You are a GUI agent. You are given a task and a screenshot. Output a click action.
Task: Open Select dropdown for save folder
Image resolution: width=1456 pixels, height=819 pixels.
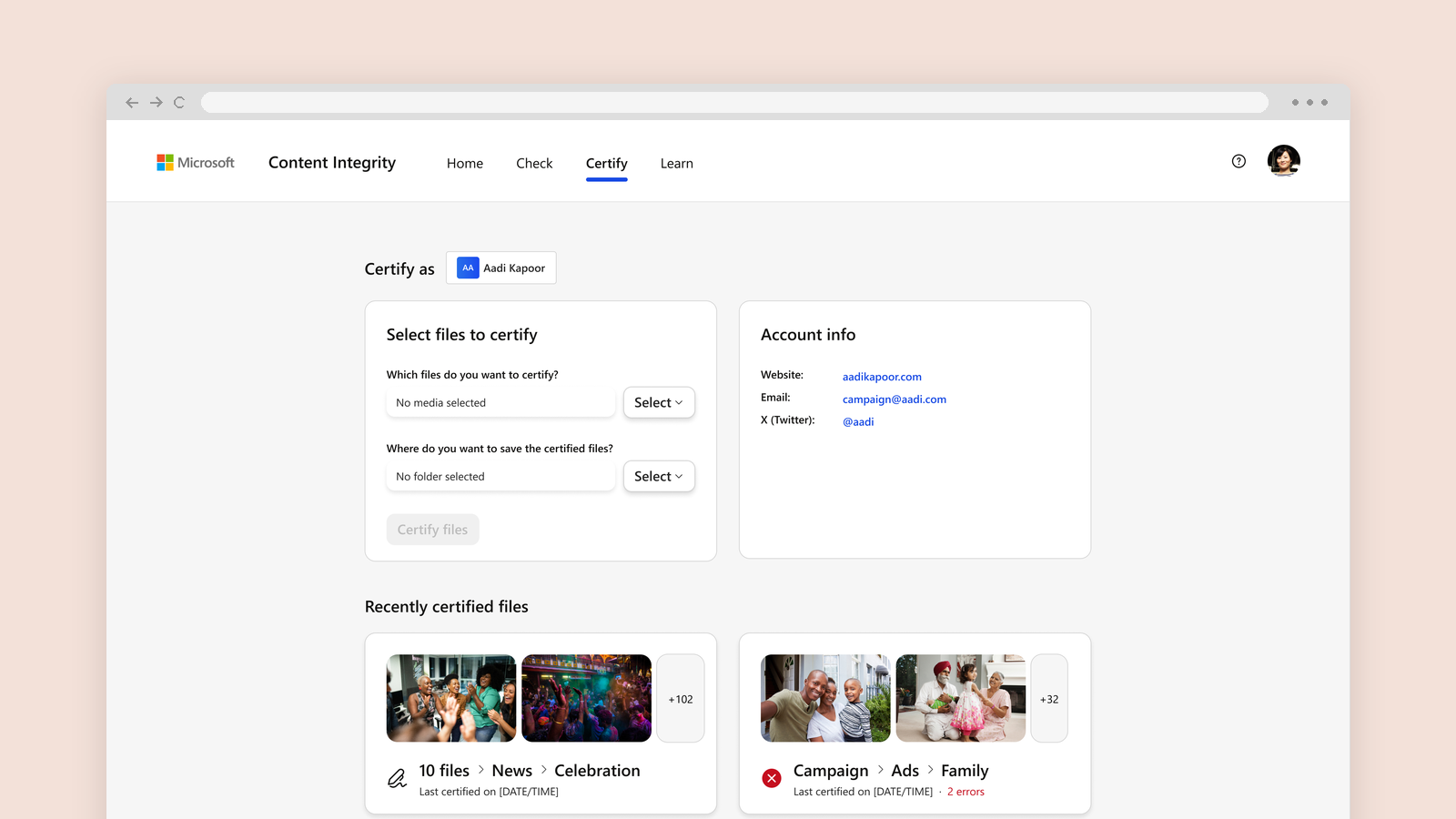659,476
